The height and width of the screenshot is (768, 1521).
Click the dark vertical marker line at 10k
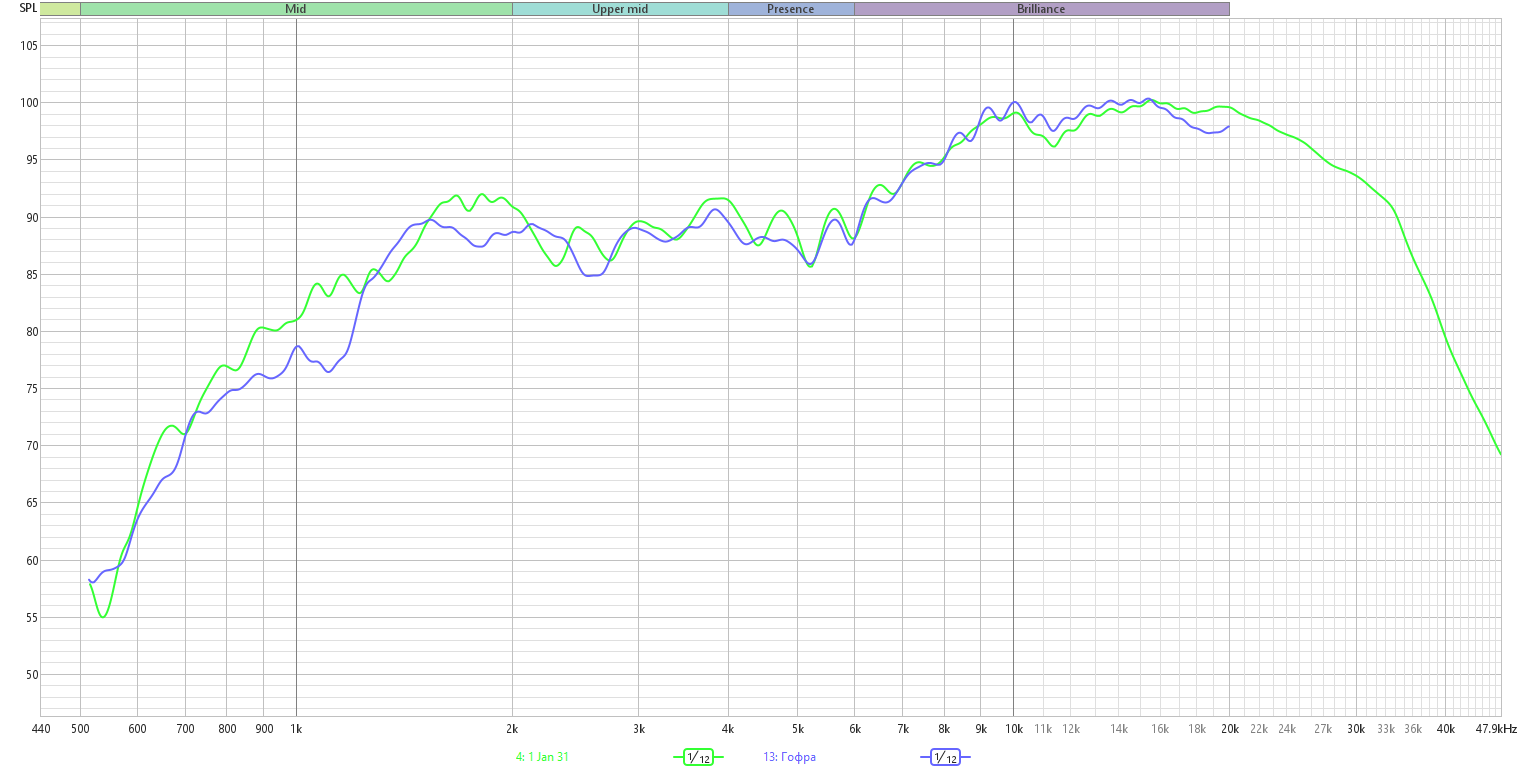[1013, 365]
